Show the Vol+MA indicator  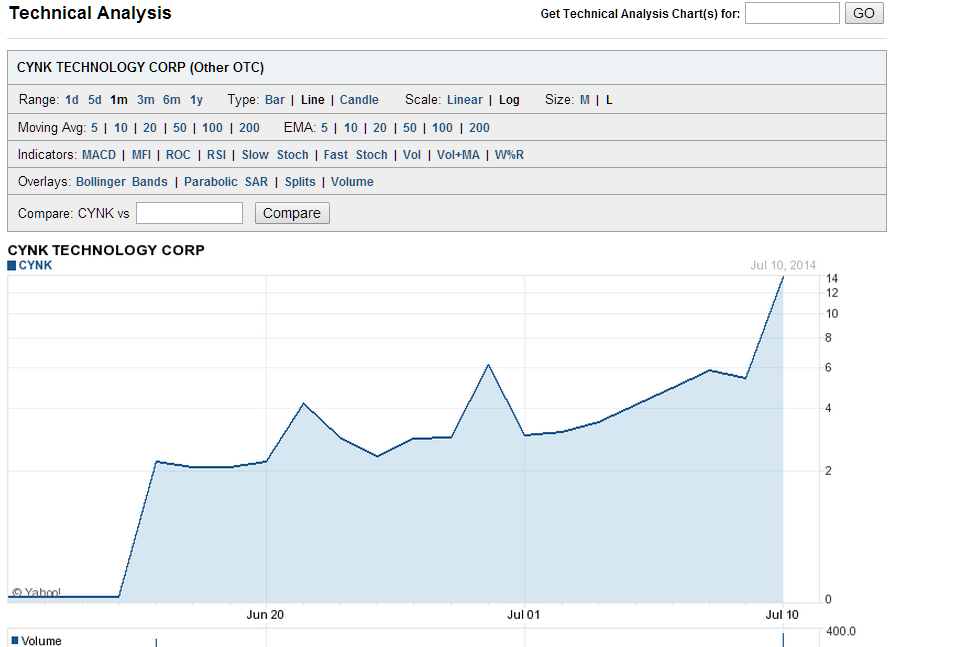458,155
